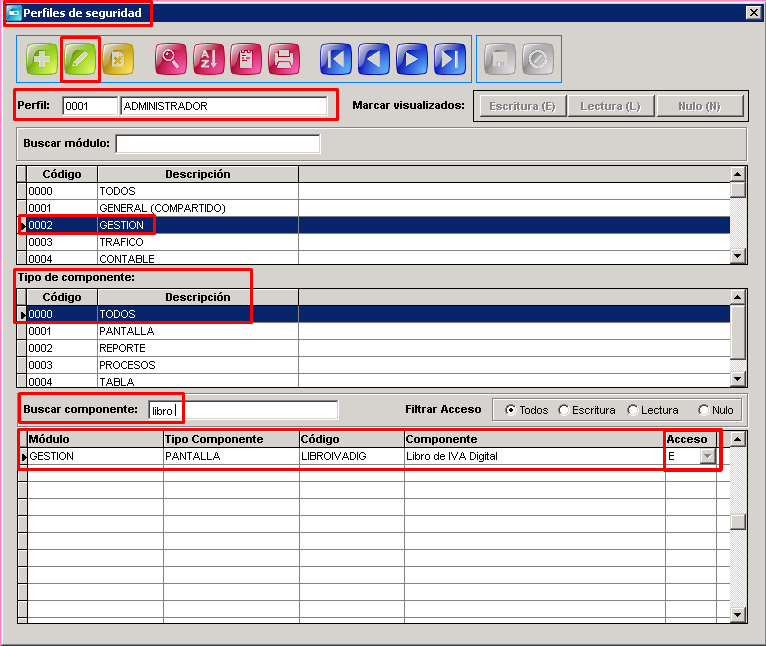Viewport: 766px width, 646px height.
Task: Go to previous record arrow
Action: [x=374, y=59]
